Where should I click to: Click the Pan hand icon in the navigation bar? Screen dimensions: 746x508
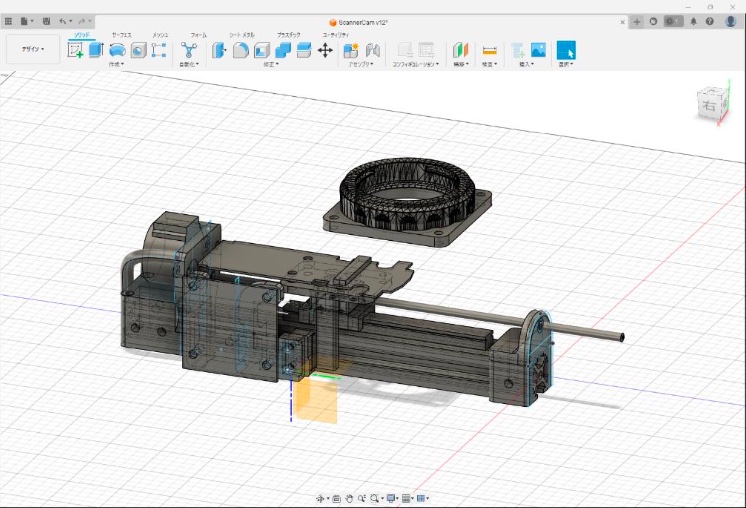349,498
